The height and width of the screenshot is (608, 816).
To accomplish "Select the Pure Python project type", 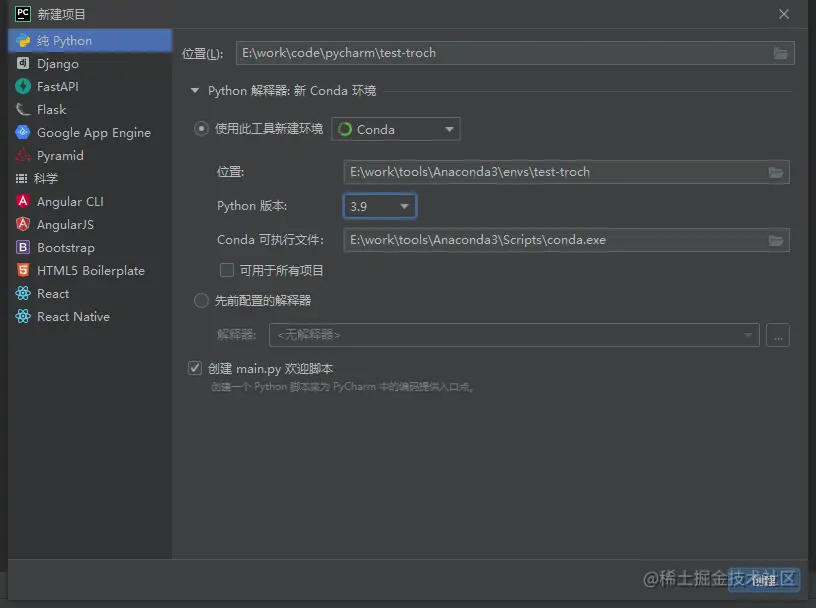I will point(90,41).
